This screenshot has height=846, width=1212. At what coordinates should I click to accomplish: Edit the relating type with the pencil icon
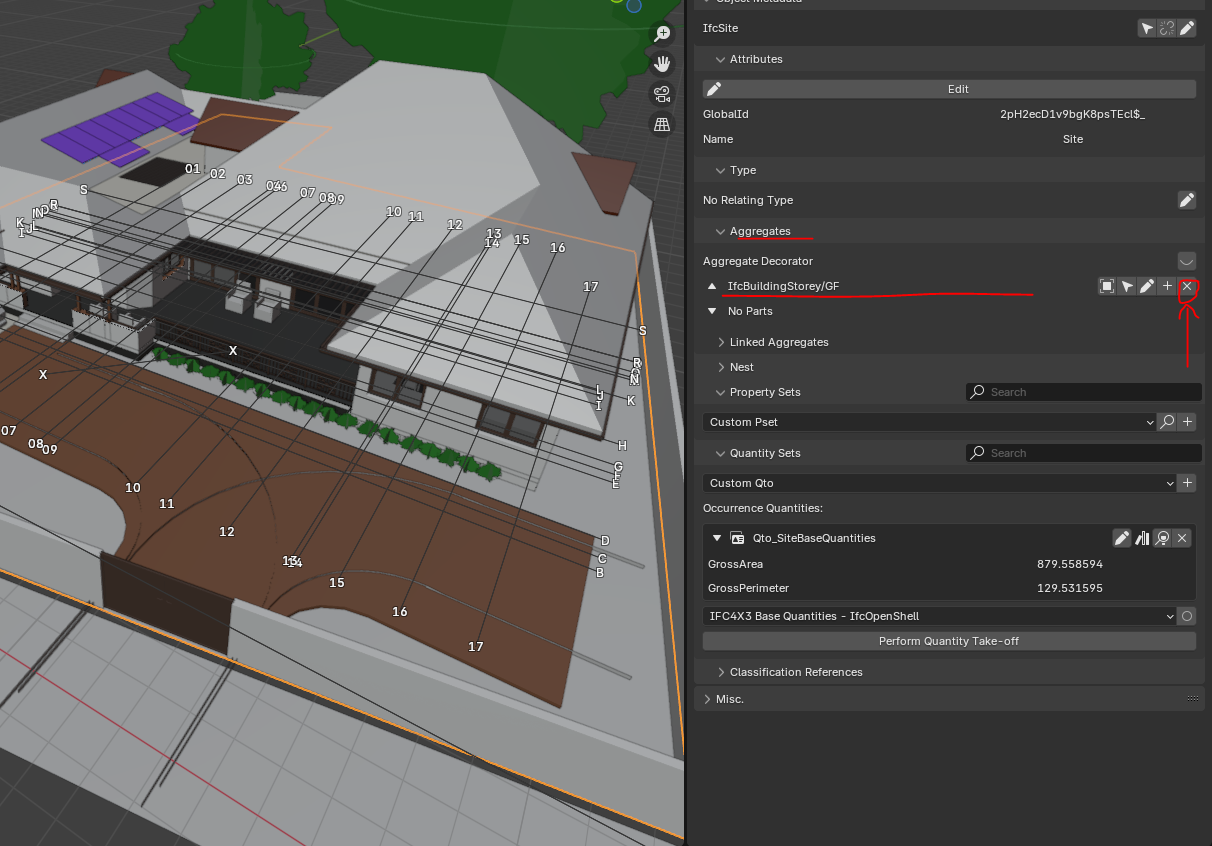1187,200
